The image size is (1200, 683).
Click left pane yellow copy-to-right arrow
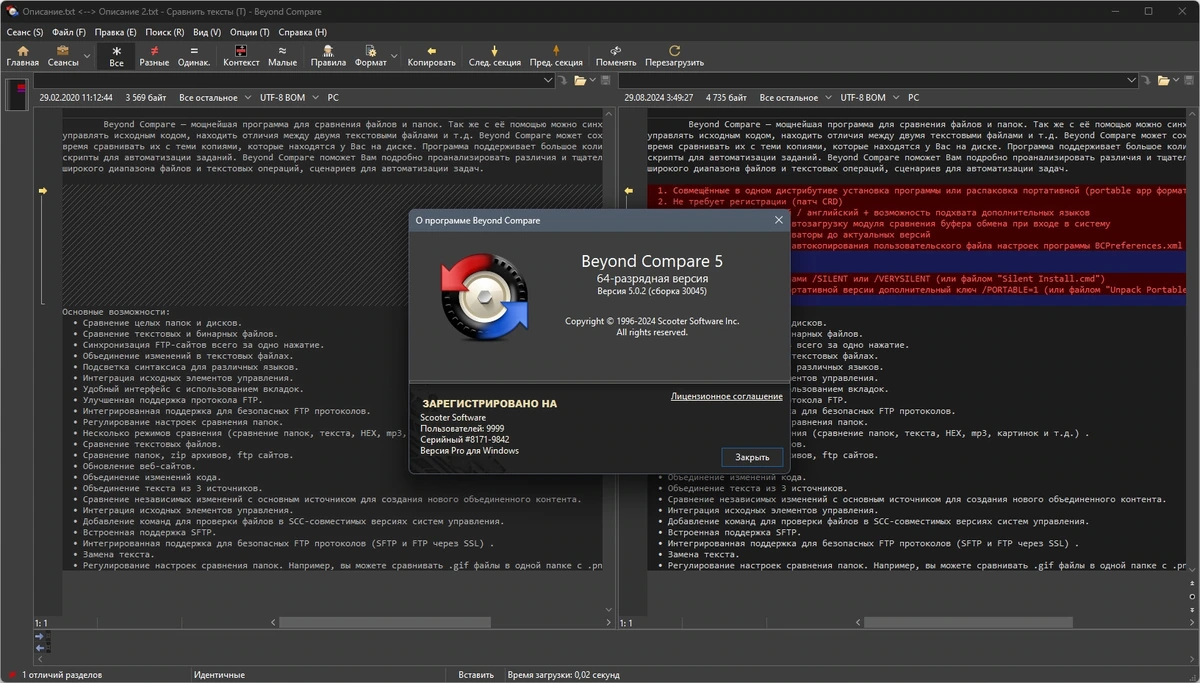[43, 190]
